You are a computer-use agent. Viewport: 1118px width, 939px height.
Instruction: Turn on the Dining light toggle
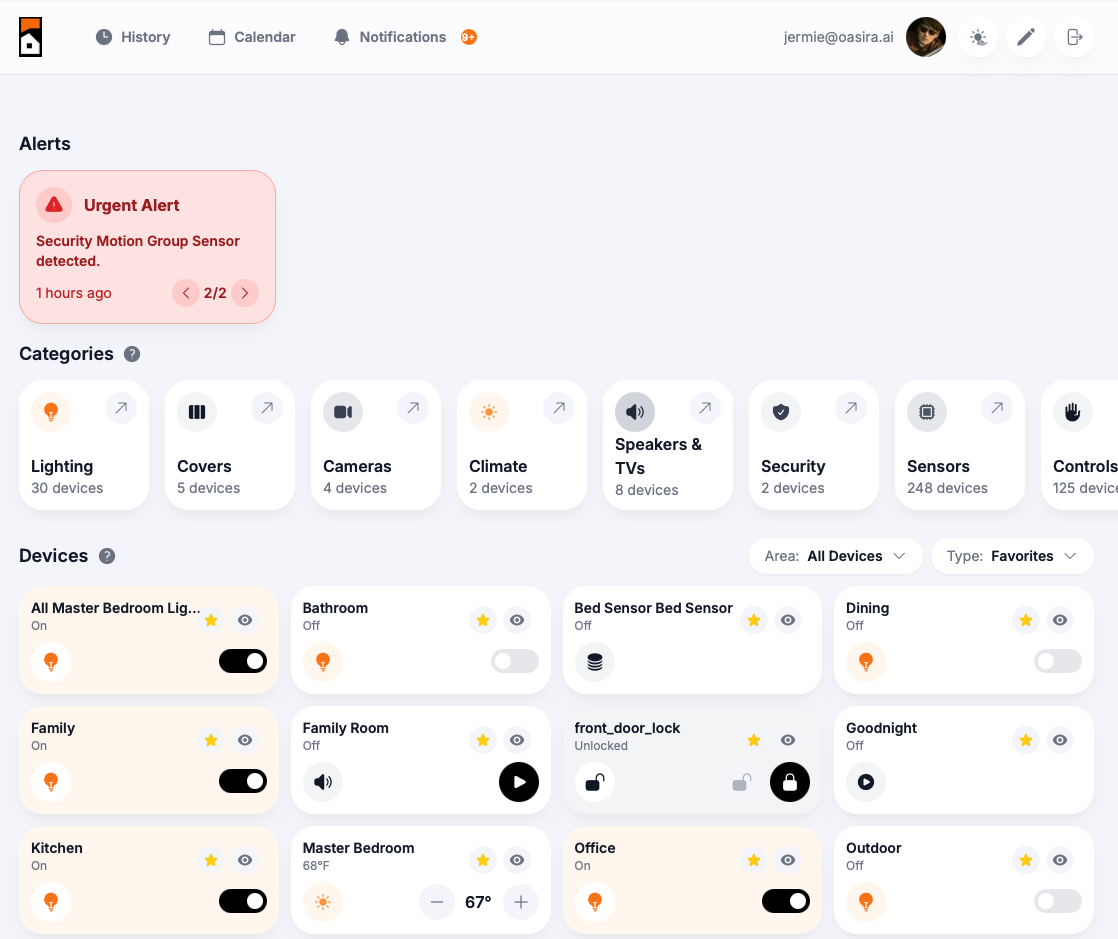pos(1057,661)
